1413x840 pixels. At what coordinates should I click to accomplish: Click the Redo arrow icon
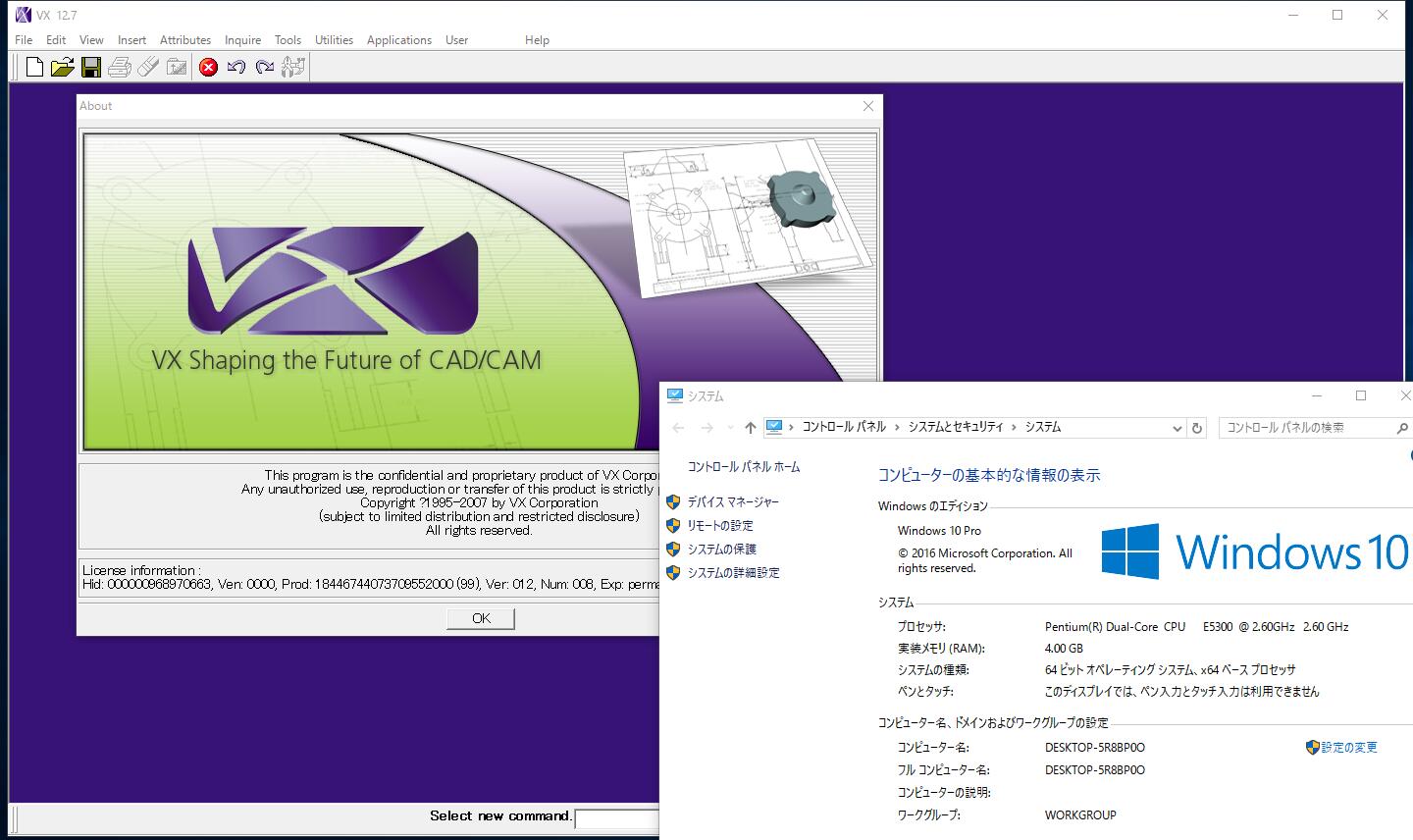click(x=264, y=67)
